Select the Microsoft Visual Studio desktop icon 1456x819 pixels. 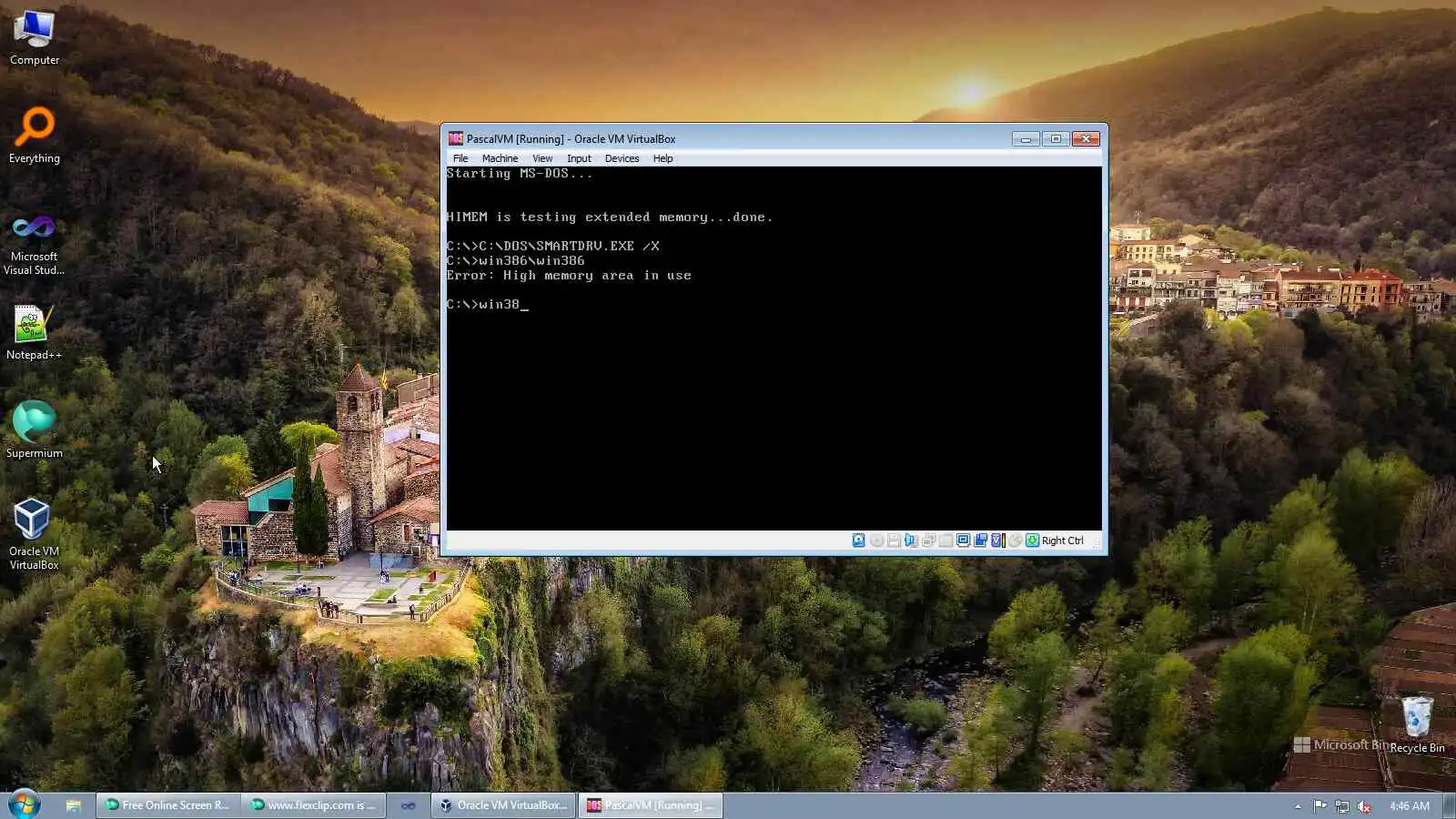(x=35, y=244)
